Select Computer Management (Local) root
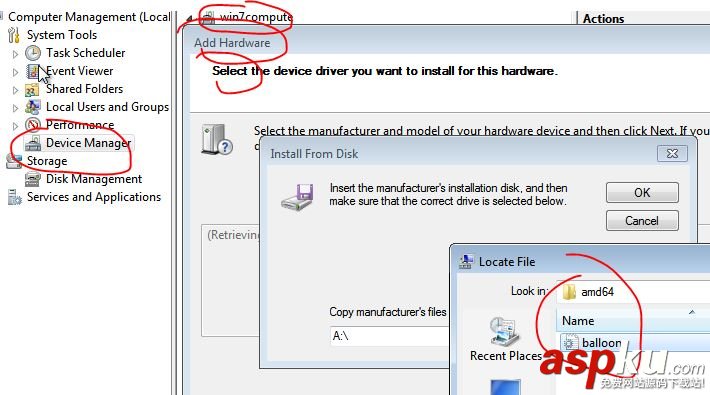Image resolution: width=710 pixels, height=395 pixels. (89, 17)
